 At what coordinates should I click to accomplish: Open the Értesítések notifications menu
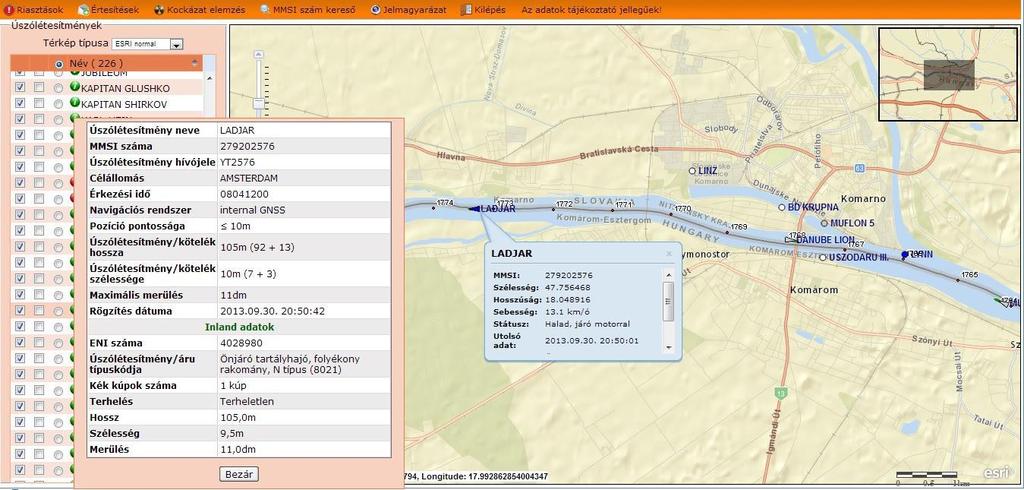(110, 10)
